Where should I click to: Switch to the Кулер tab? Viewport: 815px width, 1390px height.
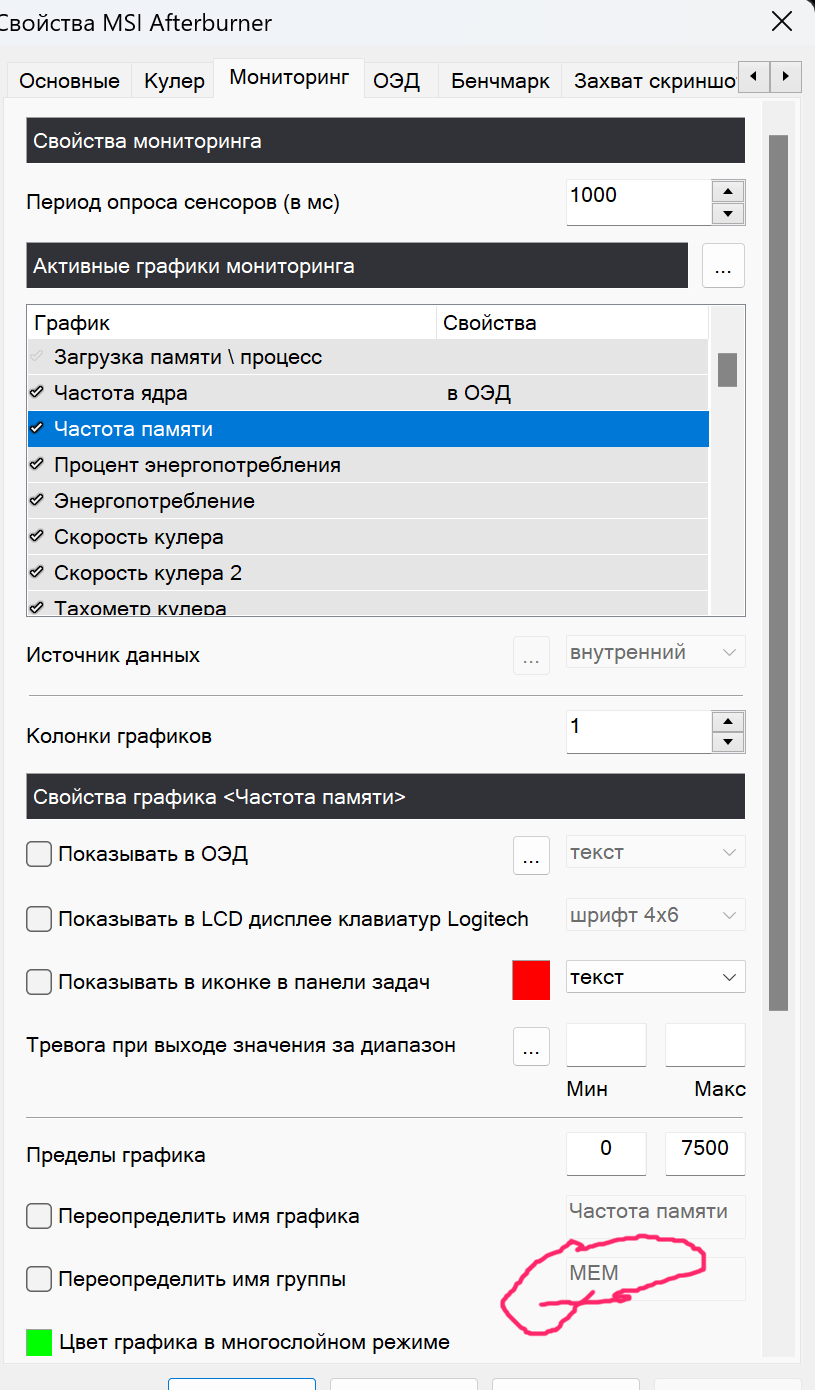[x=174, y=81]
